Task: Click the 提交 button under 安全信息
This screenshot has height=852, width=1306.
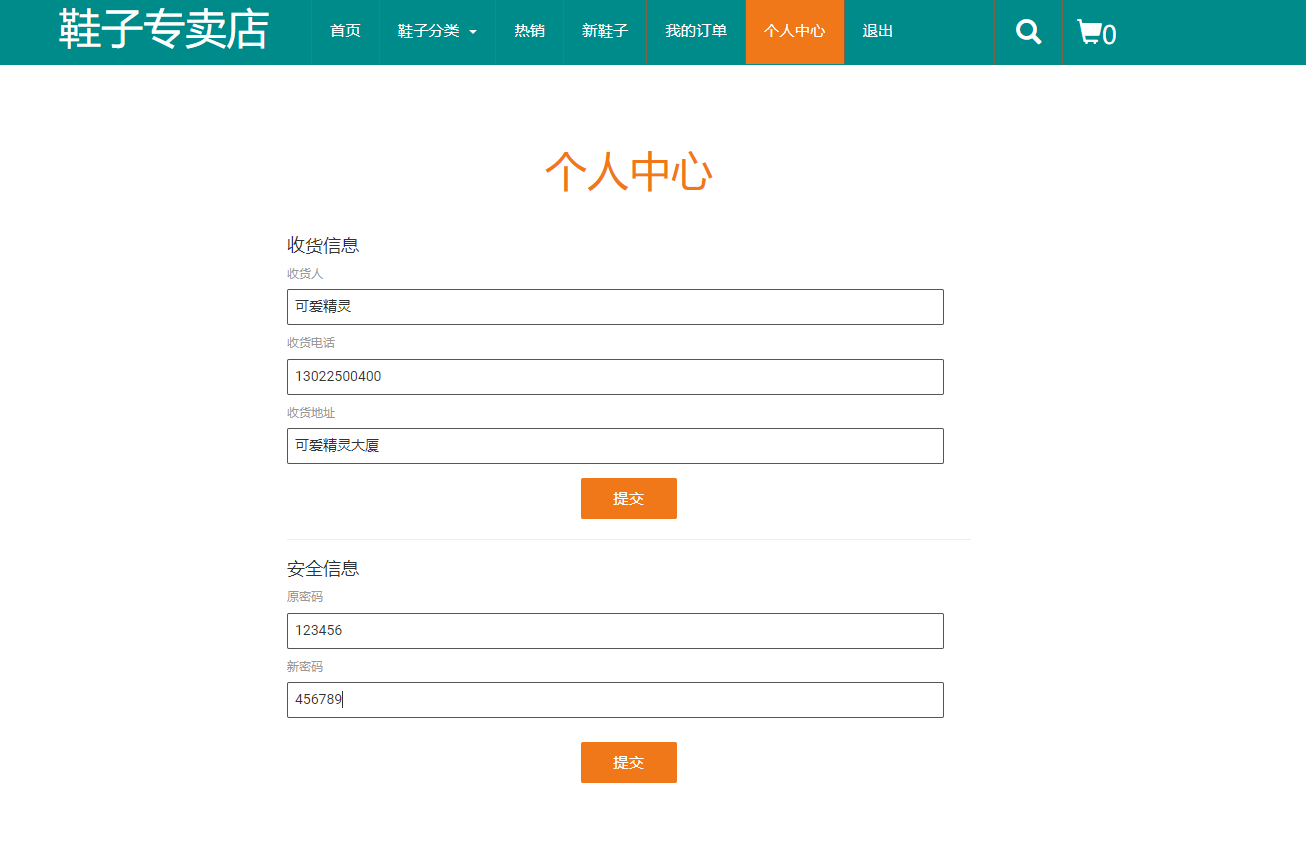Action: tap(628, 762)
